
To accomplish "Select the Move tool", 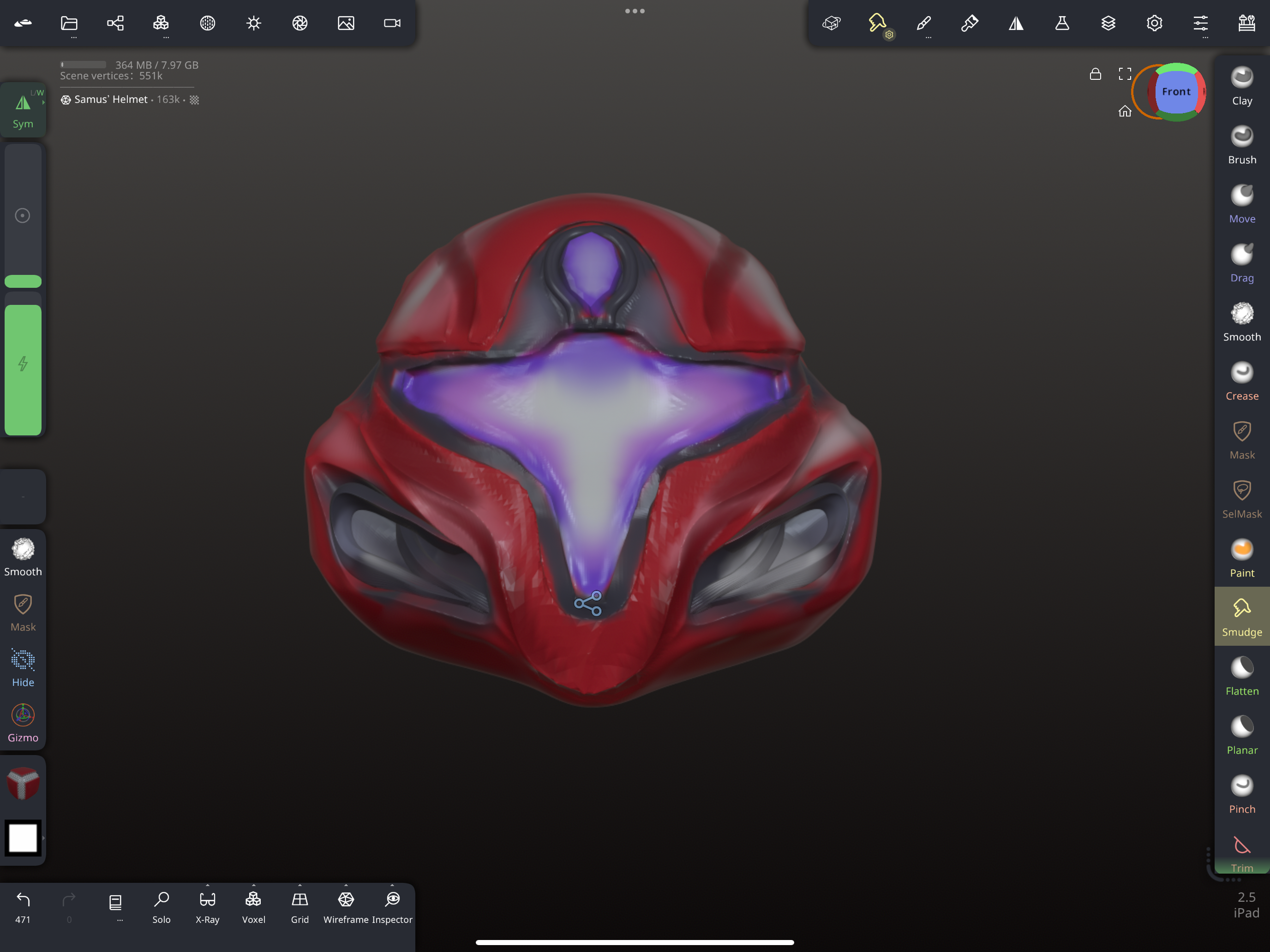I will click(x=1242, y=204).
